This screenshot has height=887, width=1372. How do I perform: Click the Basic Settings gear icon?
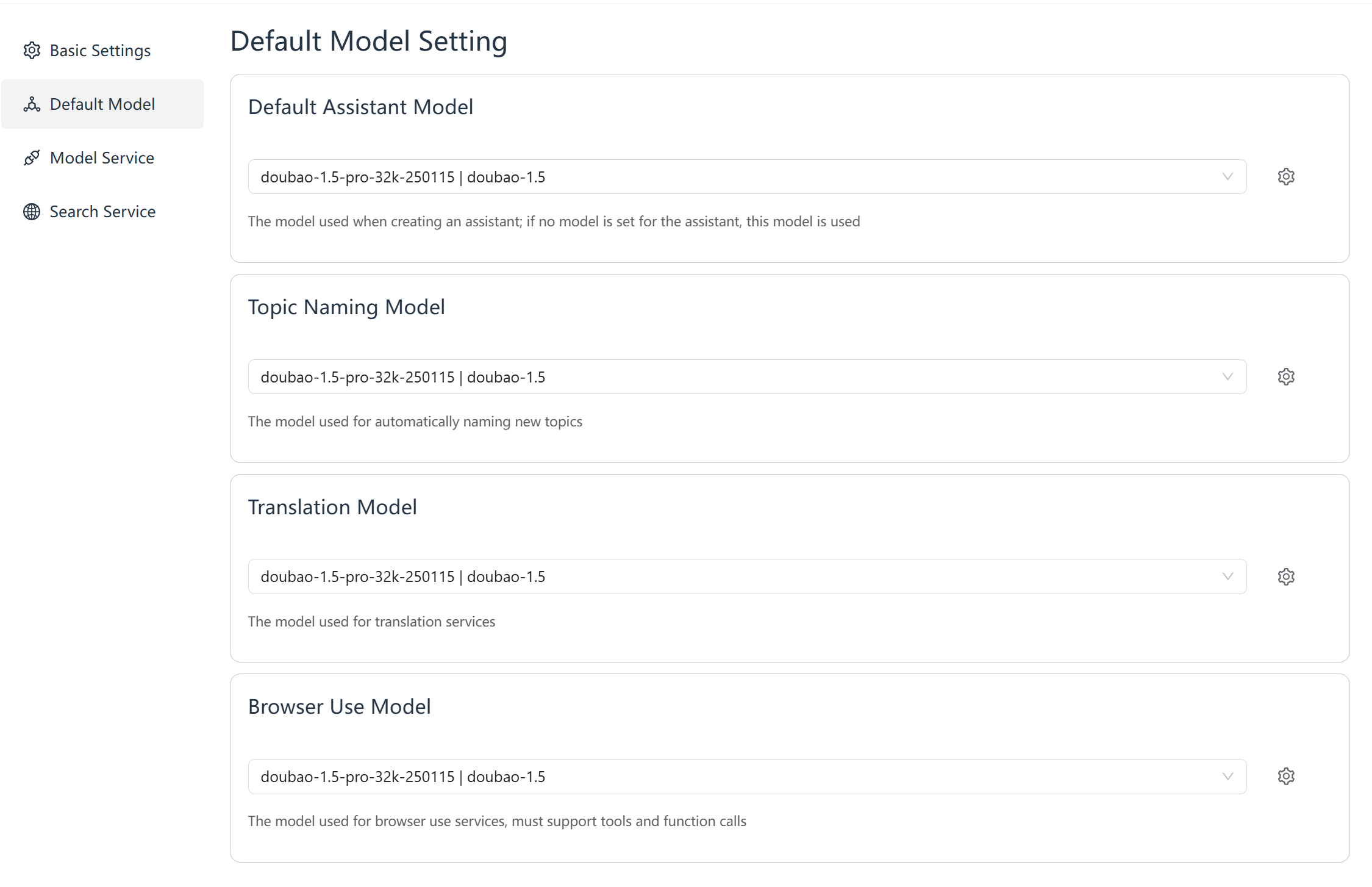[32, 51]
